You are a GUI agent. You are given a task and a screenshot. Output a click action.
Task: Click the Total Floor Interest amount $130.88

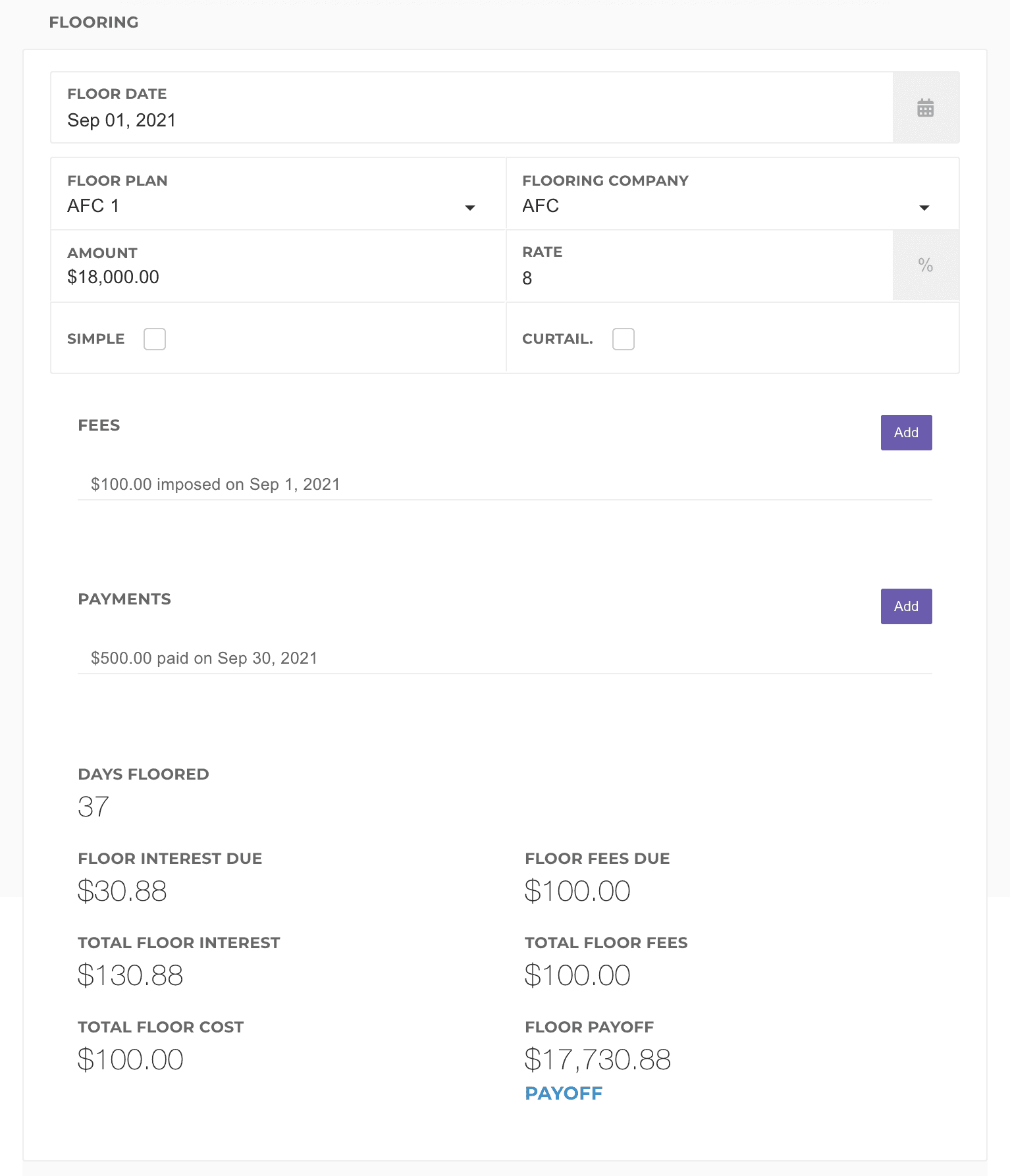tap(130, 975)
